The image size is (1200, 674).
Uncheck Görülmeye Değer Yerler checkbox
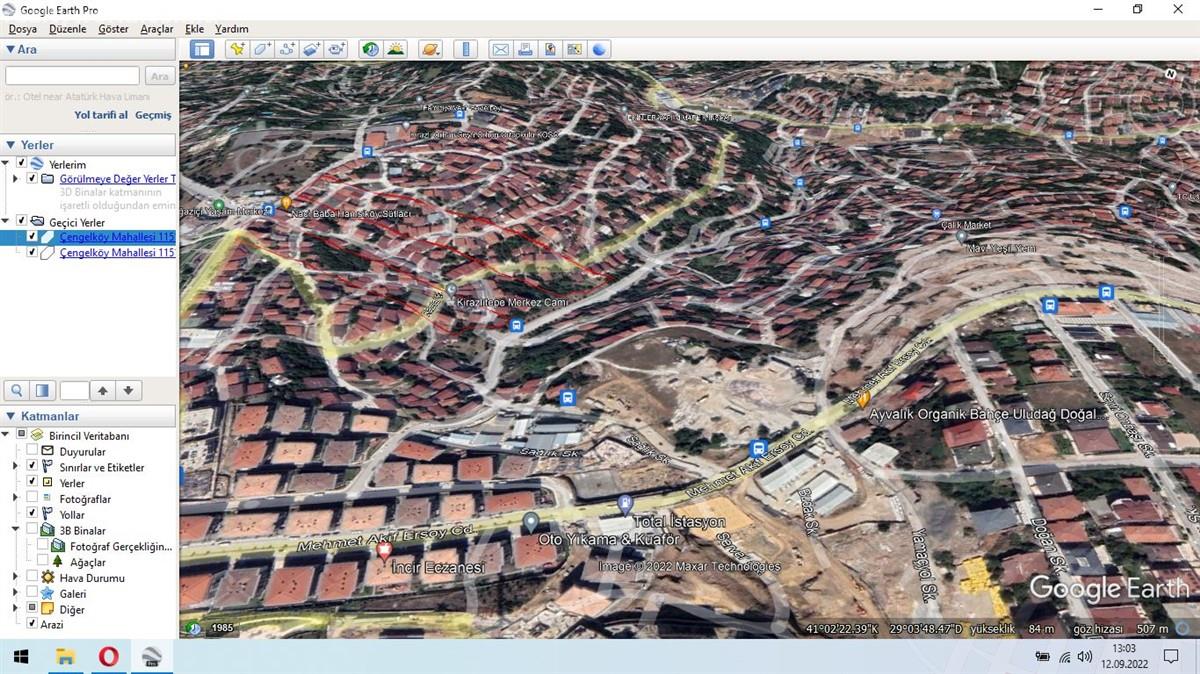pyautogui.click(x=32, y=179)
